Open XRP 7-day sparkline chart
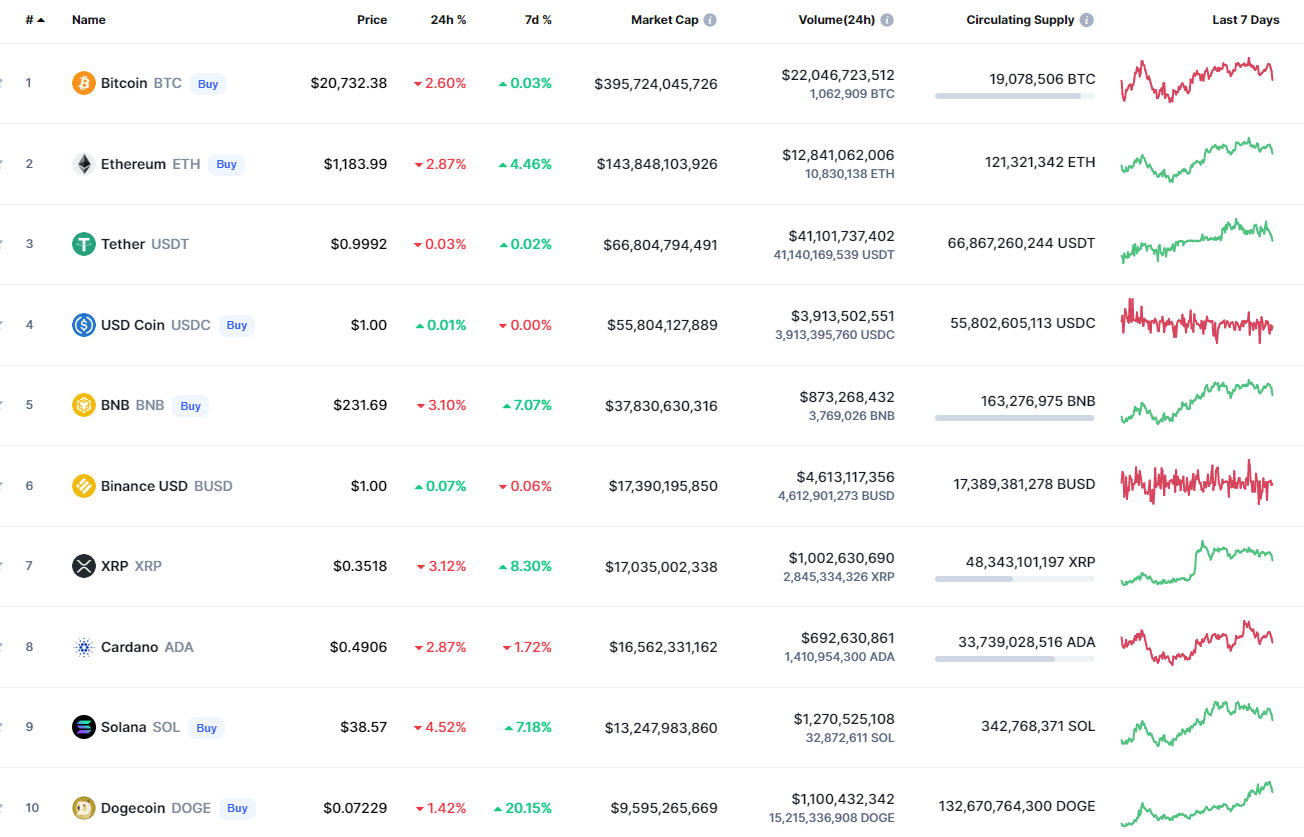The width and height of the screenshot is (1304, 837). (1197, 563)
